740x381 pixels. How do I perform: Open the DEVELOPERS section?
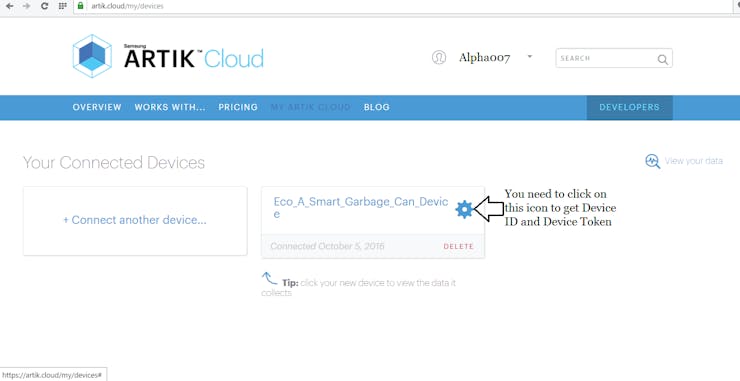[x=630, y=107]
